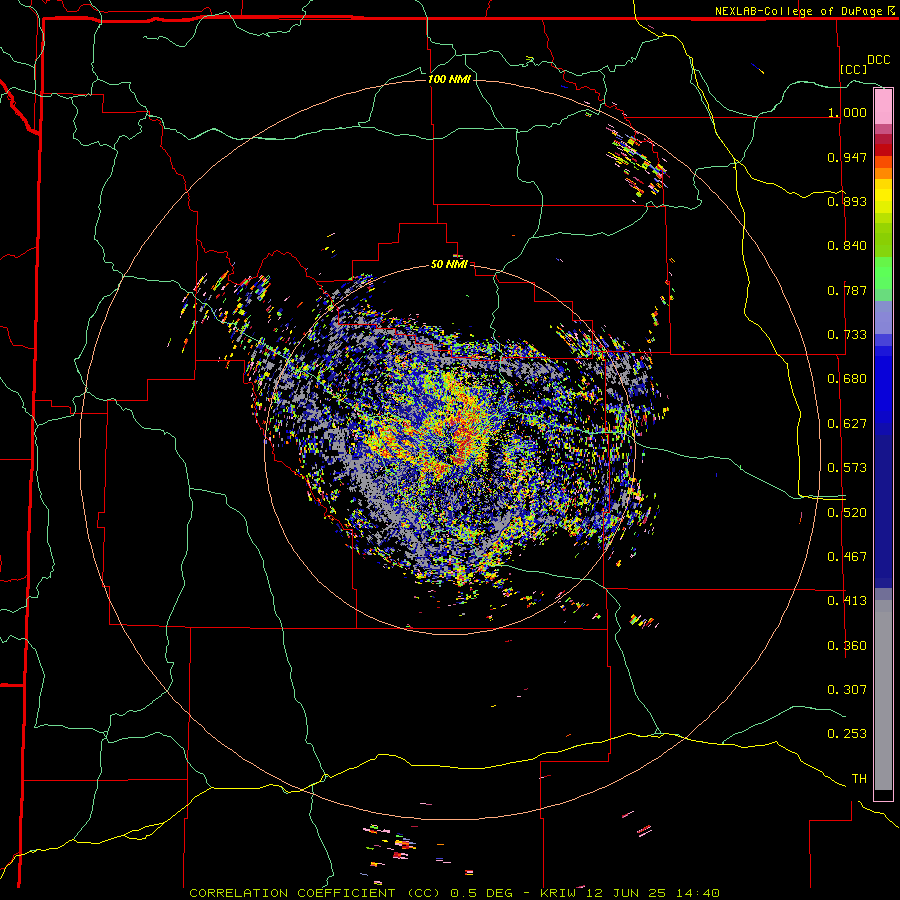Click the [CC] legend unit label
The width and height of the screenshot is (900, 900).
[x=853, y=69]
